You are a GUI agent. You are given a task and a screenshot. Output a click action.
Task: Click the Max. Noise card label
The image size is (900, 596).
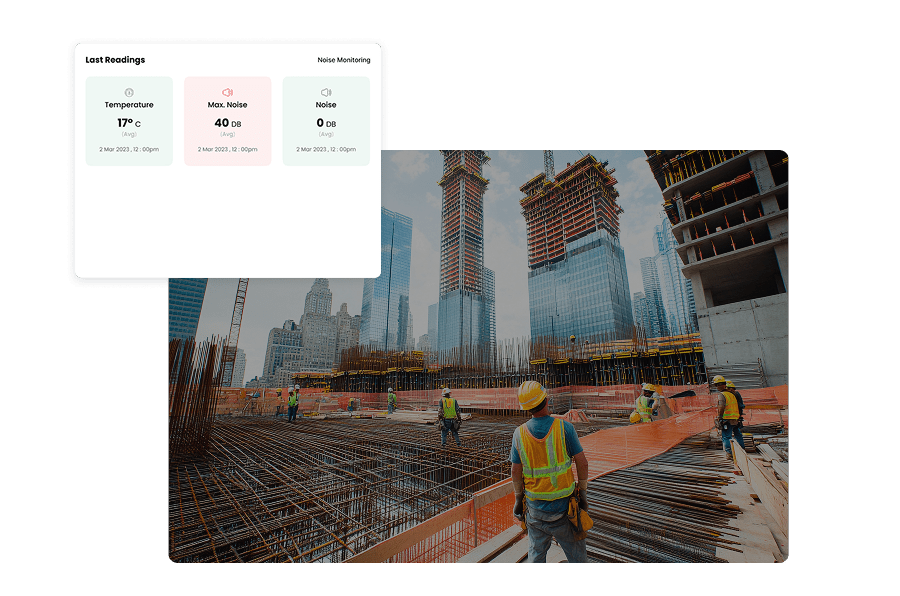[227, 105]
